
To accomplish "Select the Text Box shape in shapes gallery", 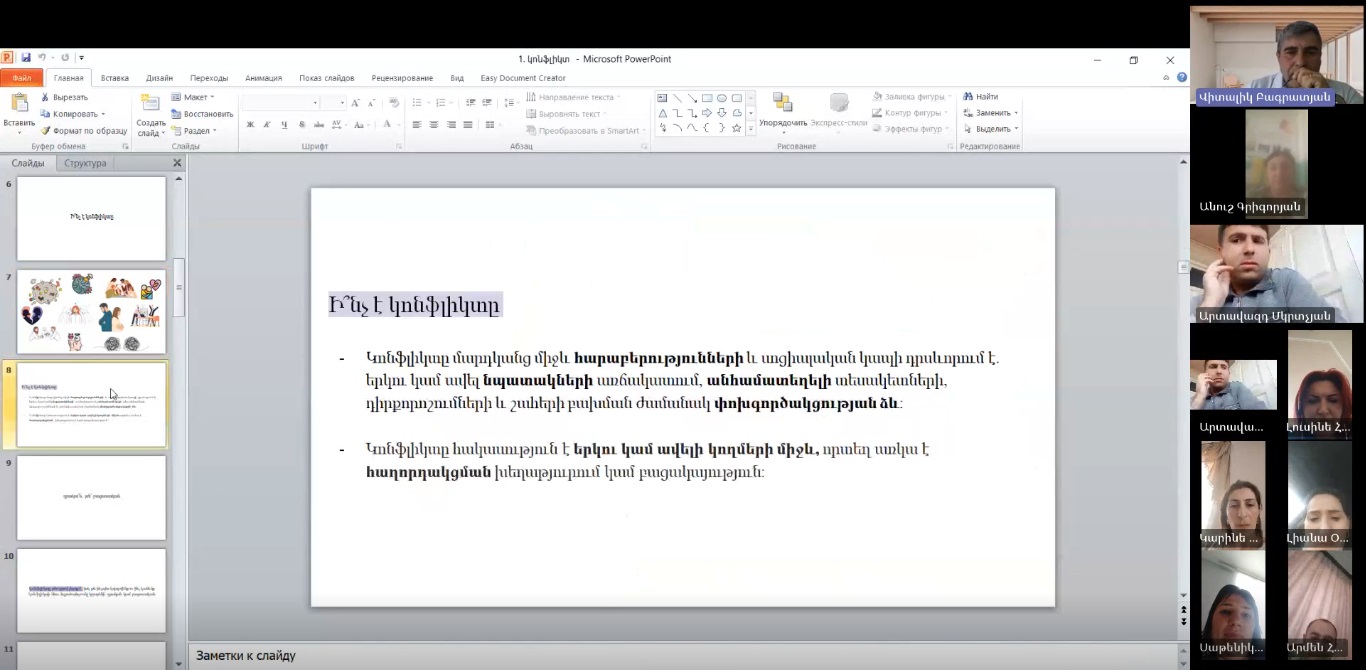I will [x=662, y=98].
